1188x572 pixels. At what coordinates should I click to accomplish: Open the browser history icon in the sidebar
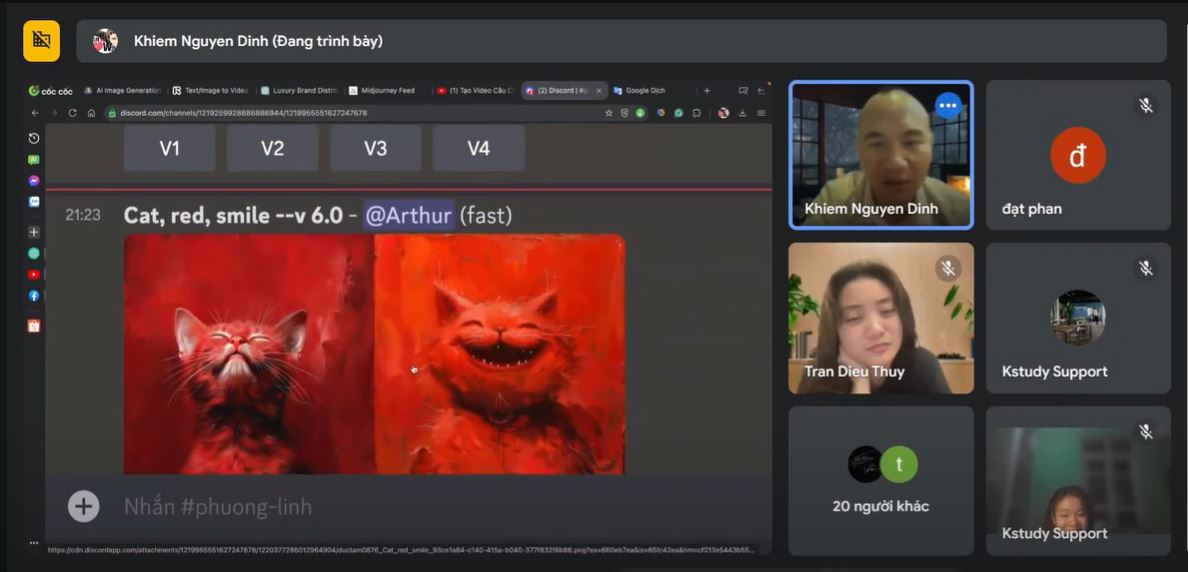[34, 138]
